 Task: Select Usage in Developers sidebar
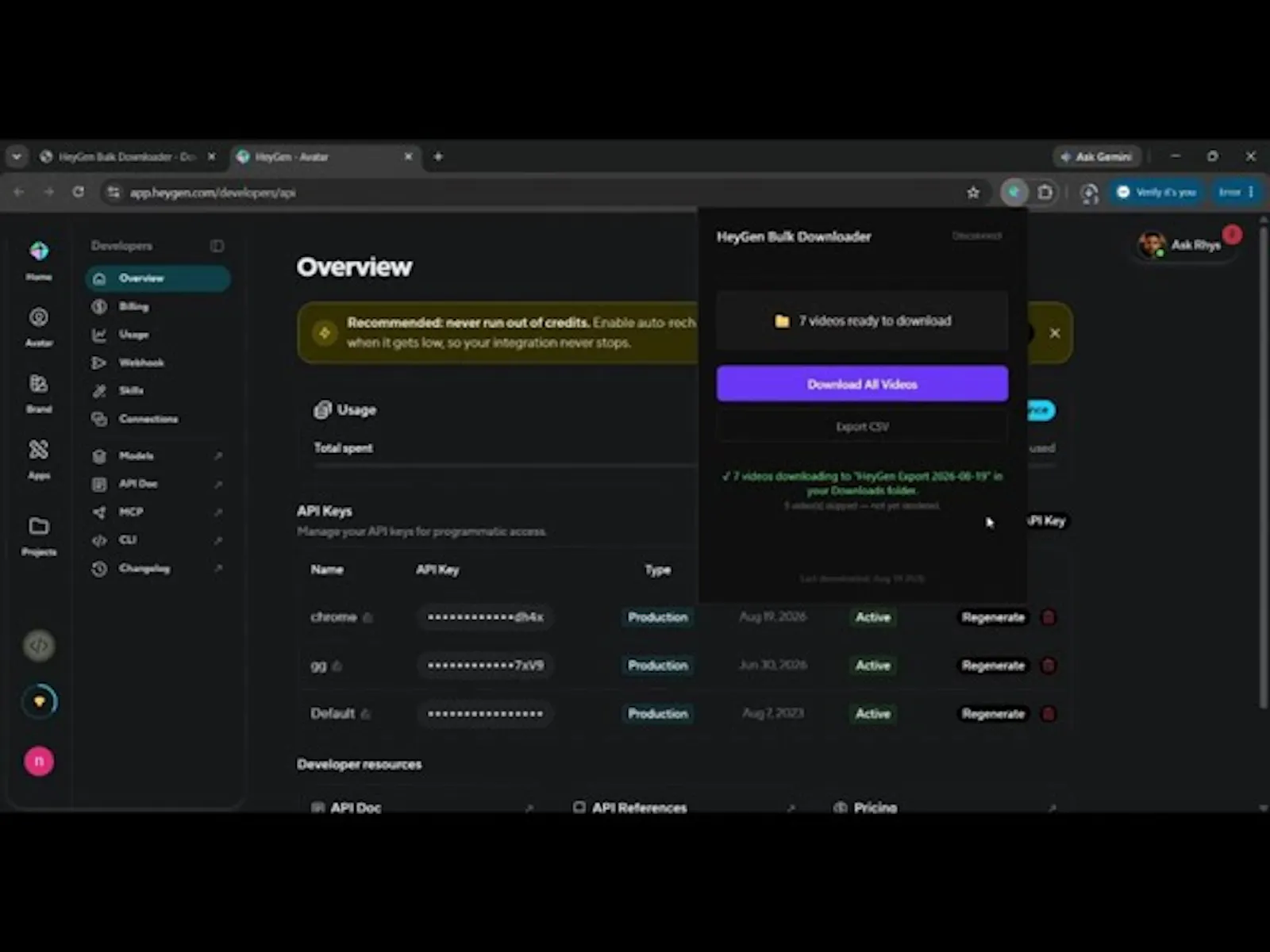pos(158,335)
